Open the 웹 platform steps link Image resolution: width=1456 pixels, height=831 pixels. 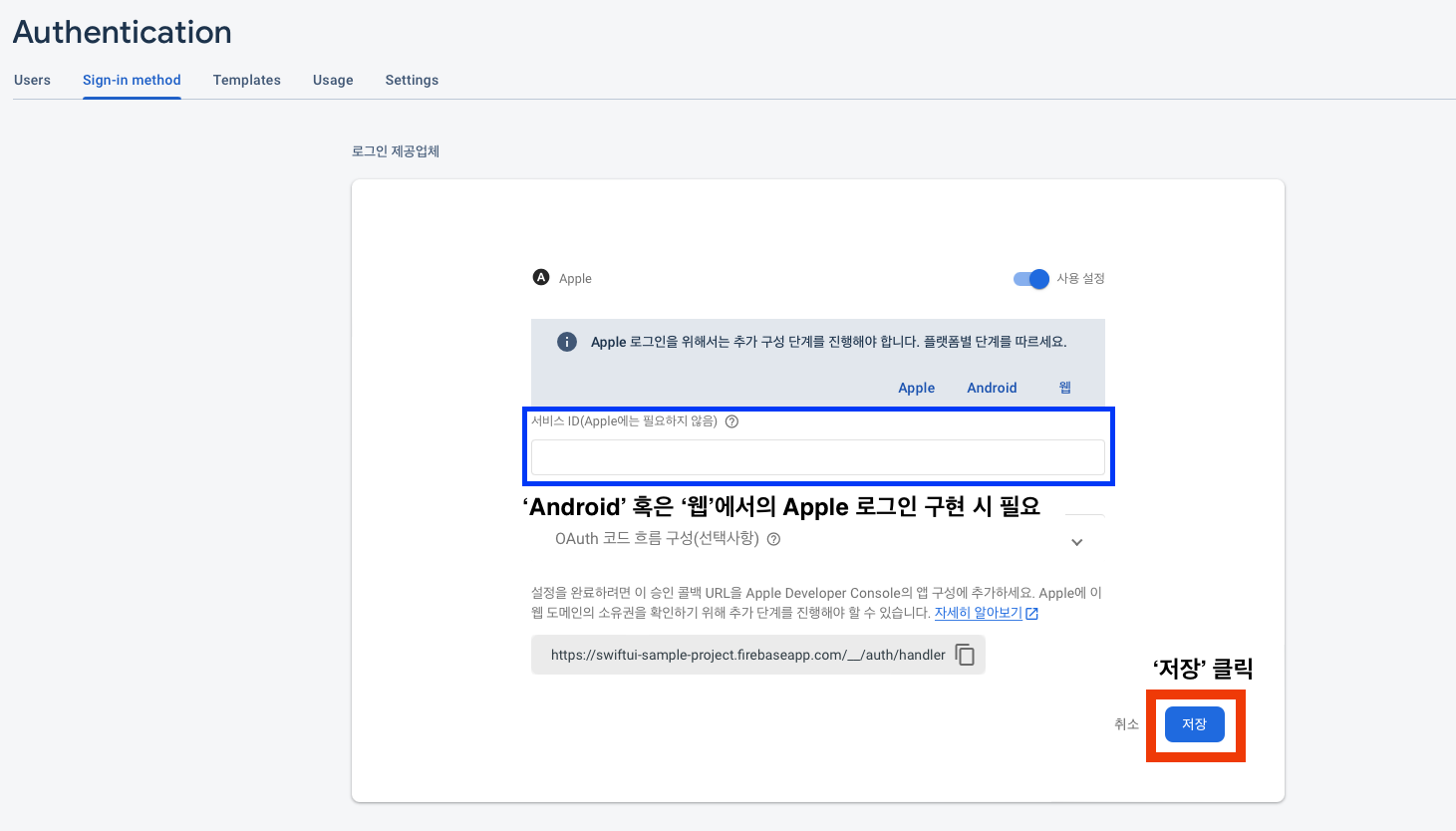1065,388
